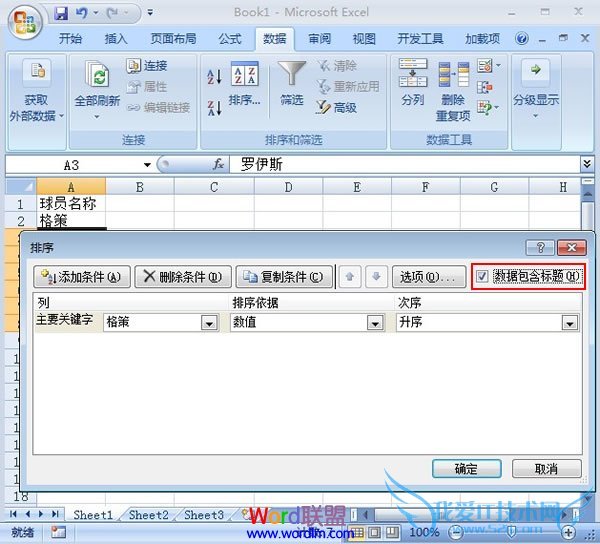Click 复制条件 in sort dialog

click(x=284, y=277)
